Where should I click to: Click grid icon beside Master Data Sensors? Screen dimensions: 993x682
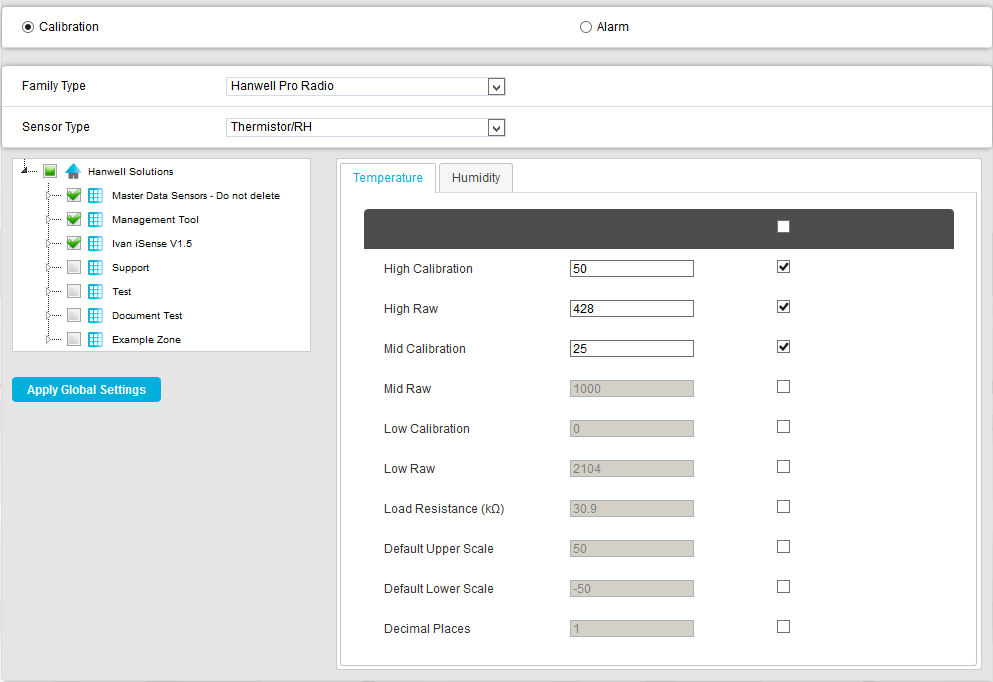(96, 196)
